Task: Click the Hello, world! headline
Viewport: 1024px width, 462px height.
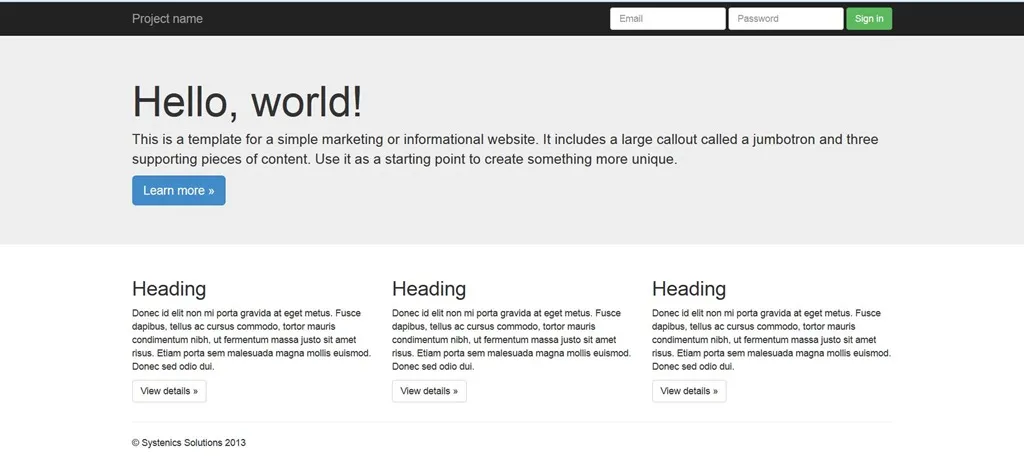Action: [x=247, y=102]
